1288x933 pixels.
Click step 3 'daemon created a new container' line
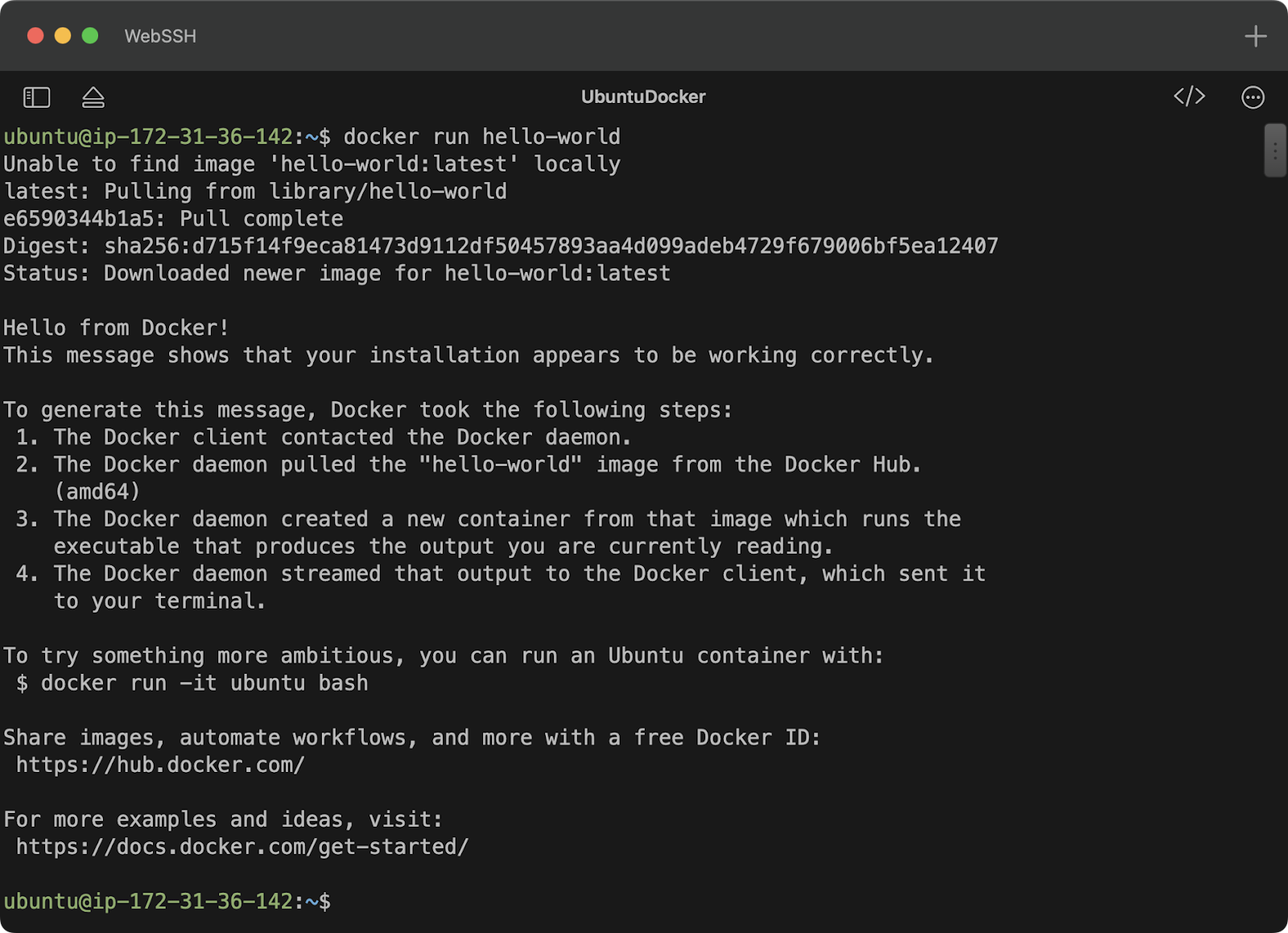[489, 519]
